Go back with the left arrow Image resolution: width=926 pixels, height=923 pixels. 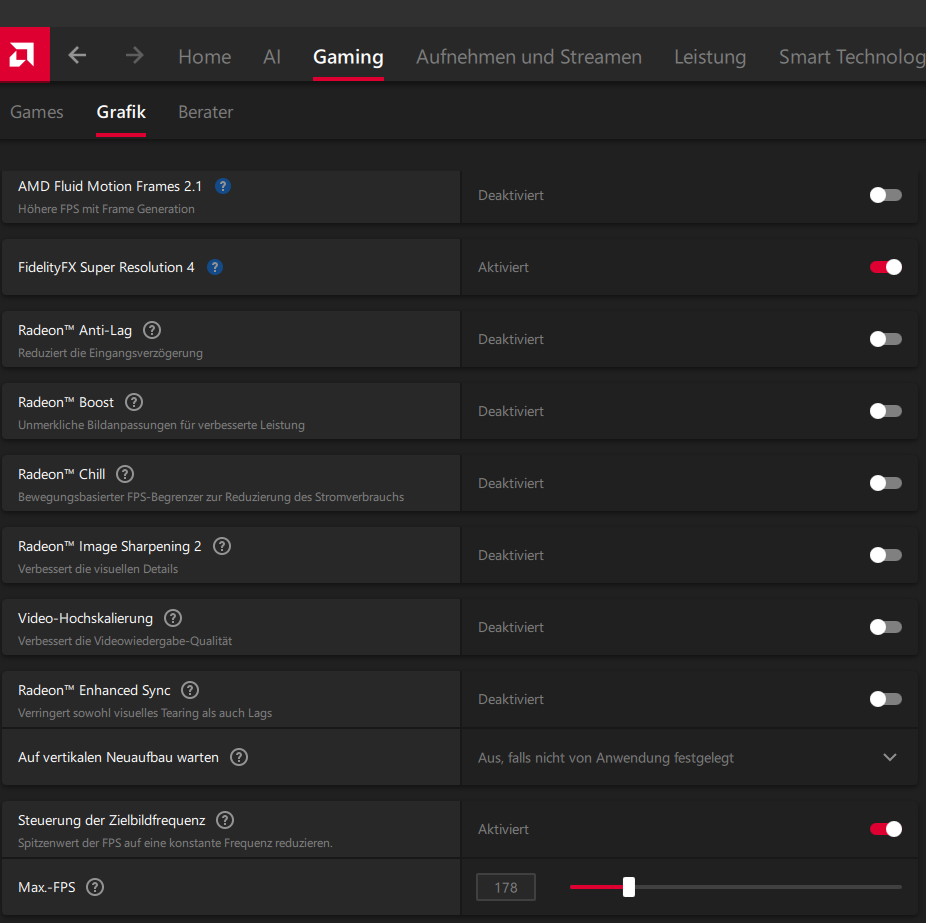[77, 56]
